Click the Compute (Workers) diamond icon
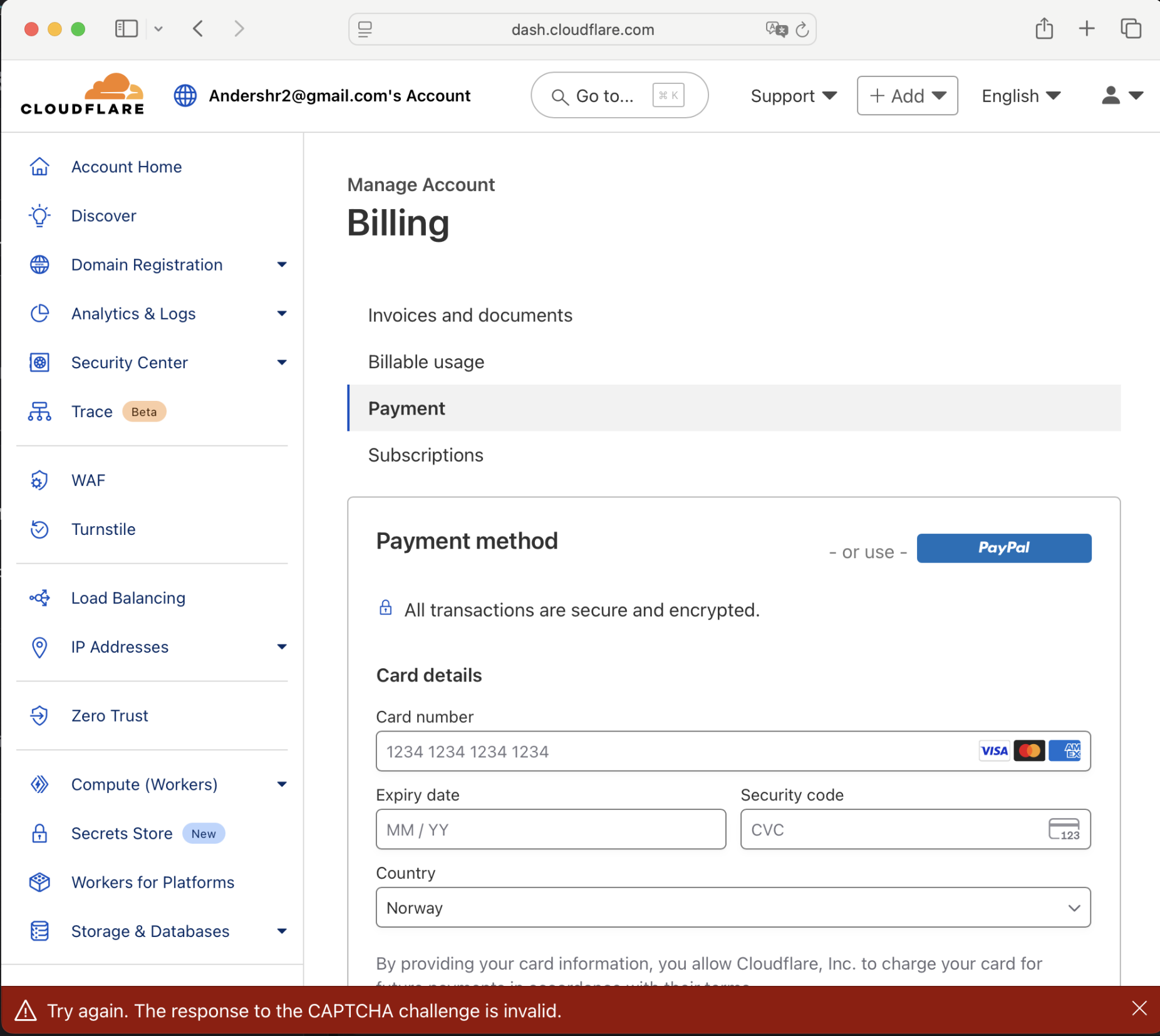The image size is (1160, 1036). tap(39, 784)
